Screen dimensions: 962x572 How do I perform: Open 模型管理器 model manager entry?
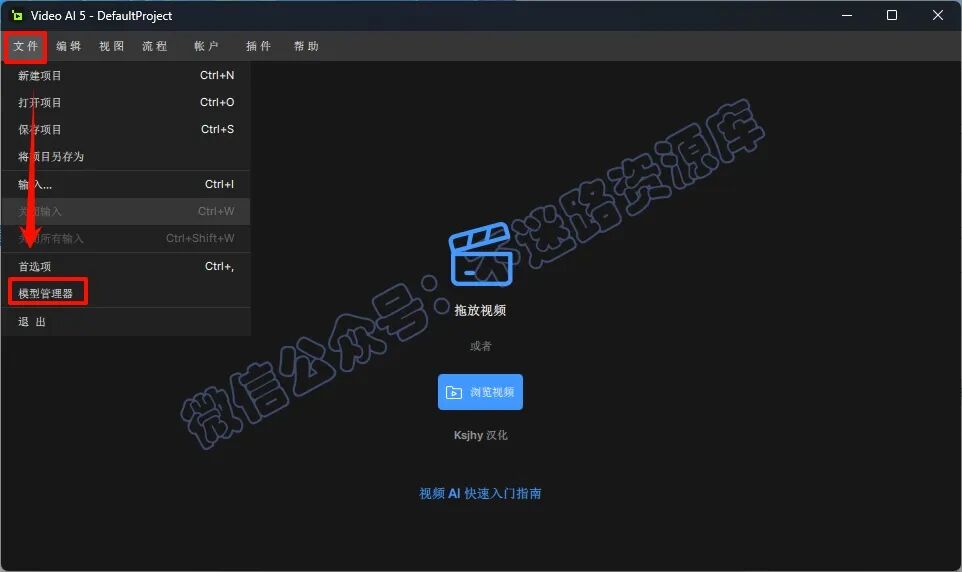click(x=126, y=293)
